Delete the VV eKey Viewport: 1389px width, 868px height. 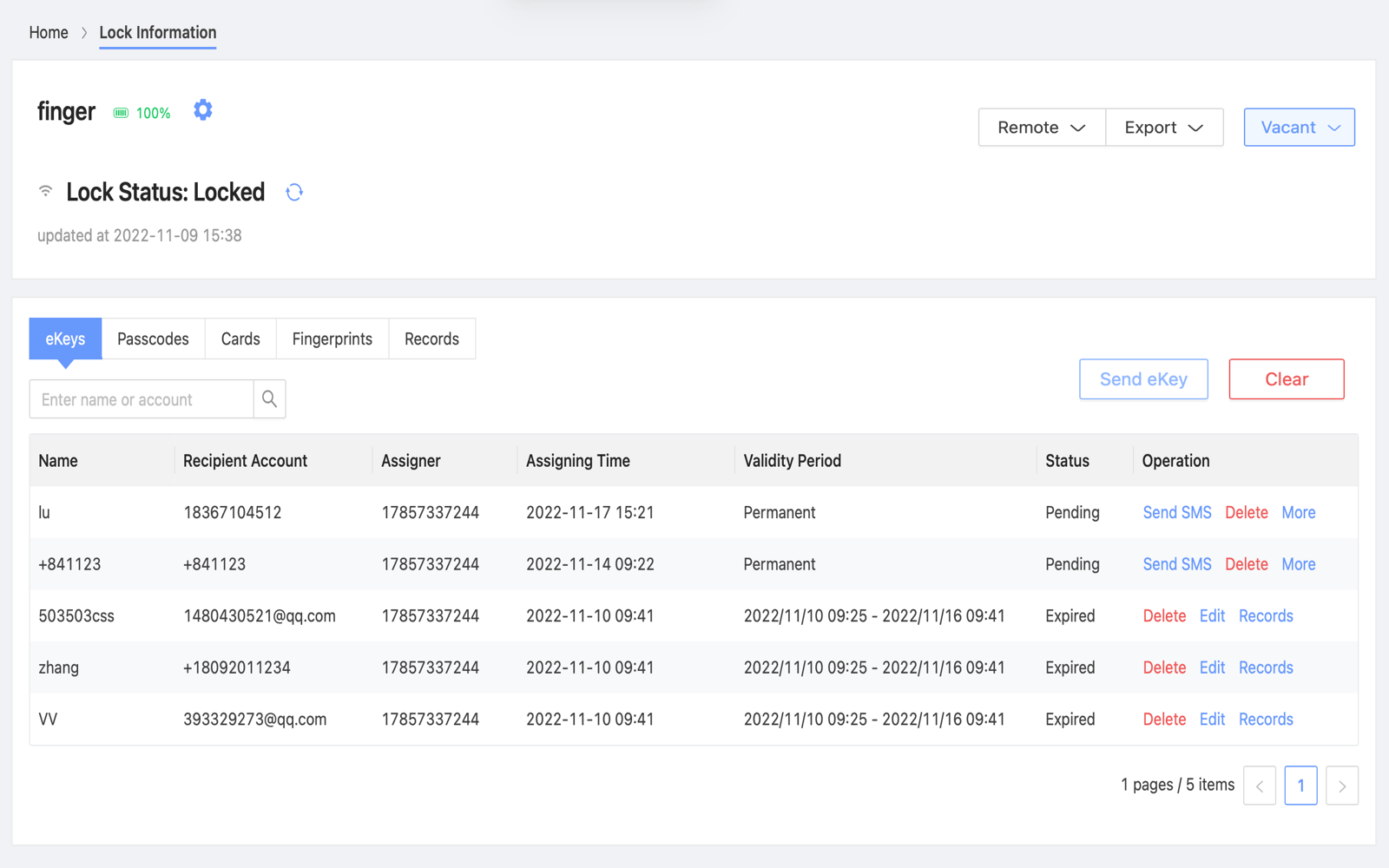tap(1164, 719)
